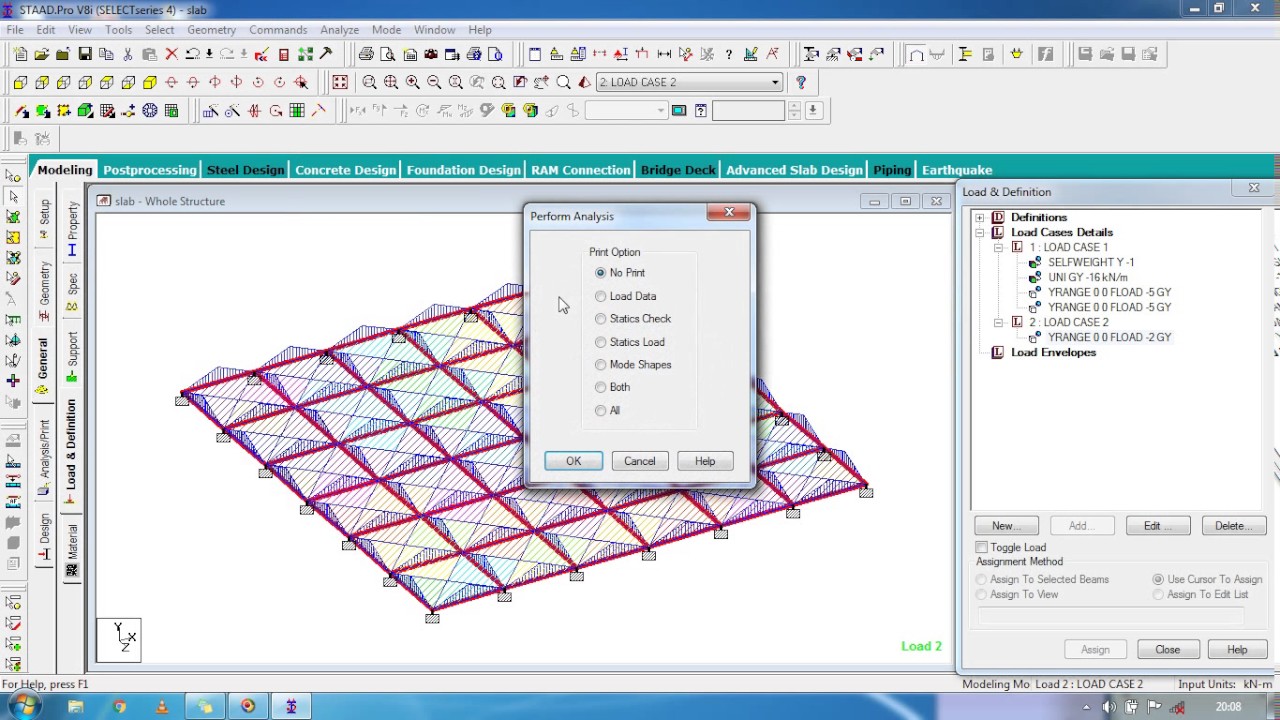The height and width of the screenshot is (720, 1280).
Task: Select the UNI GY -16 kN/m tree item
Action: (1087, 277)
